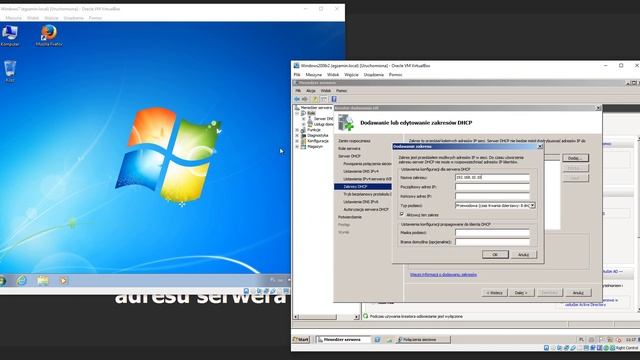Click the server Start button

click(301, 340)
